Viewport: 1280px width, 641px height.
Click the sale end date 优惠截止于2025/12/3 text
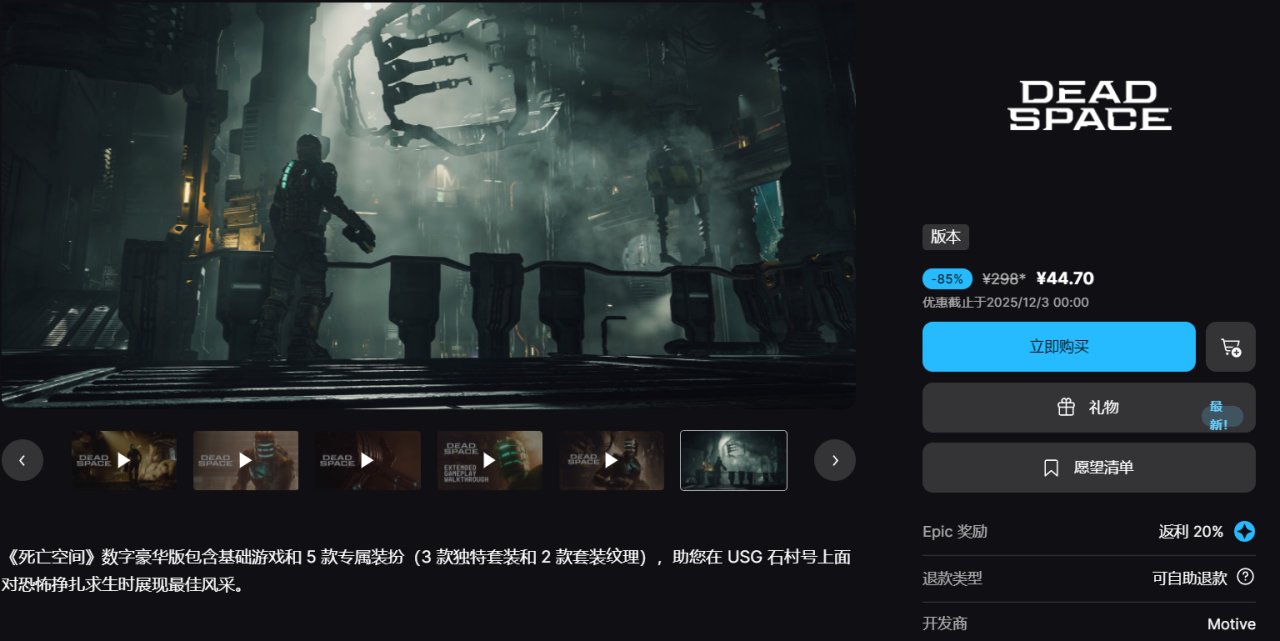(1005, 302)
